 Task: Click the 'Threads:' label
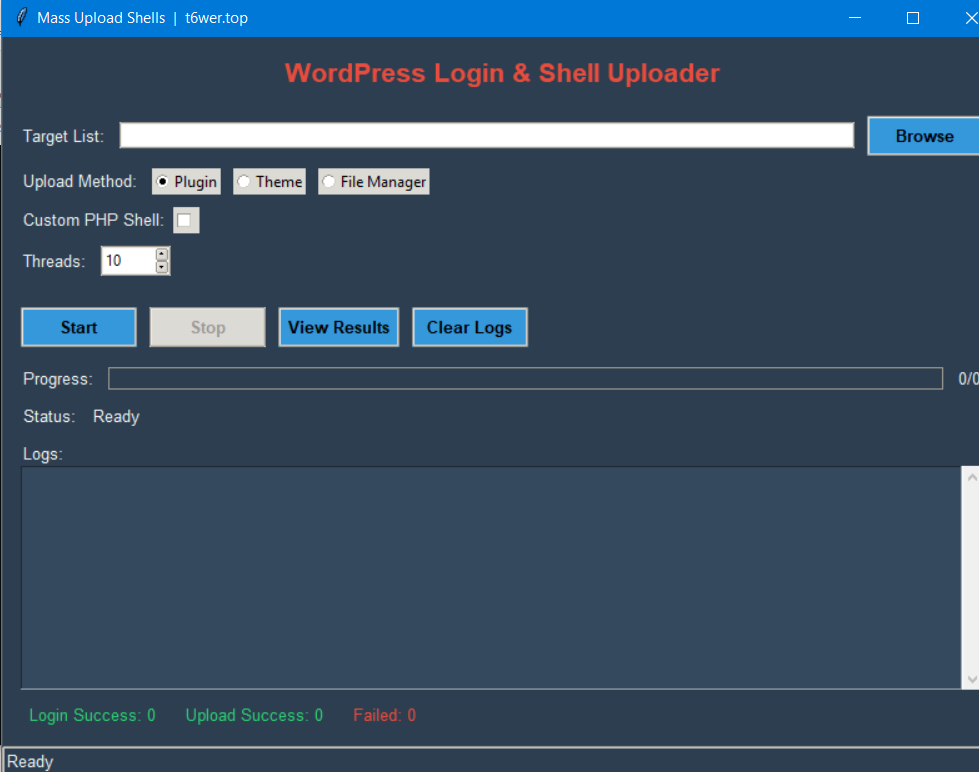(54, 261)
